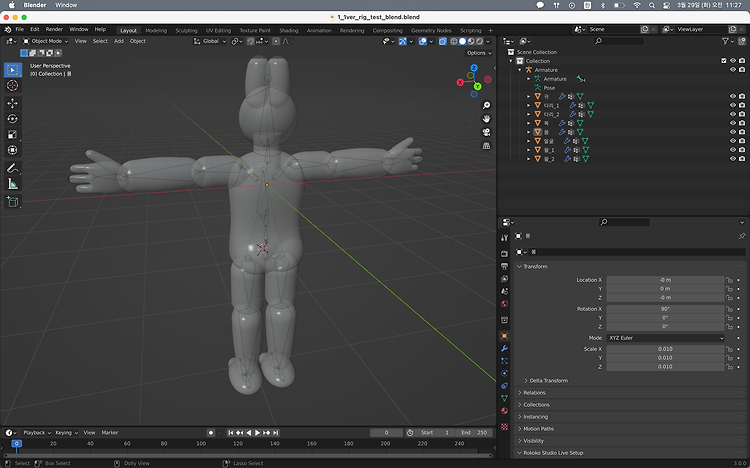Activate the Rotate tool
The image size is (750, 468).
point(13,119)
